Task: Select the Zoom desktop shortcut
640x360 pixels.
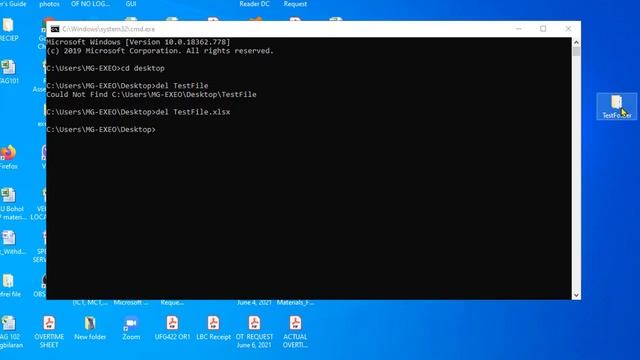Action: point(131,329)
